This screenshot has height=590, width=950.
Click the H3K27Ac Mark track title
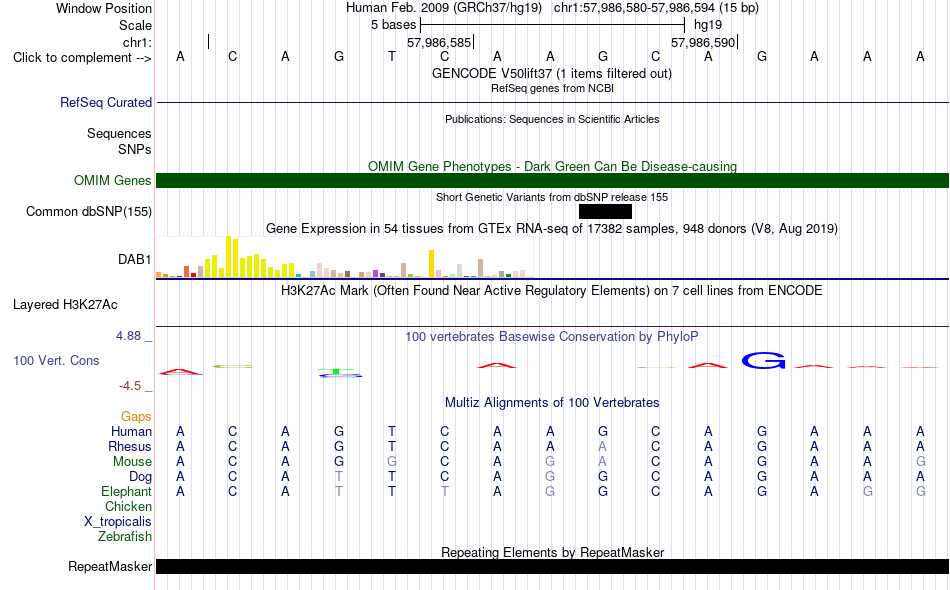click(552, 291)
